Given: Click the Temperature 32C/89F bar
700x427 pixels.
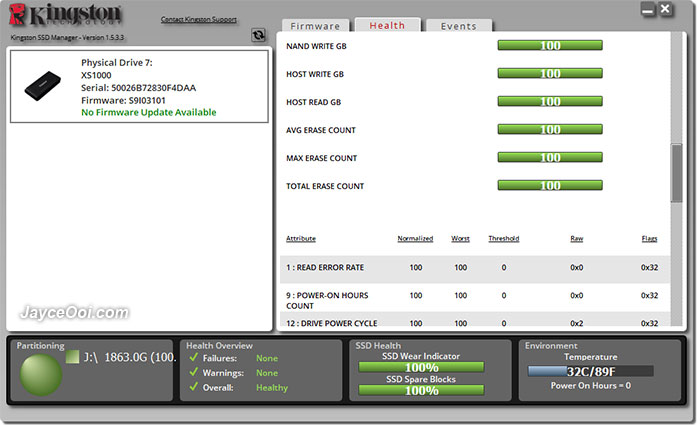Looking at the screenshot, I should 591,371.
